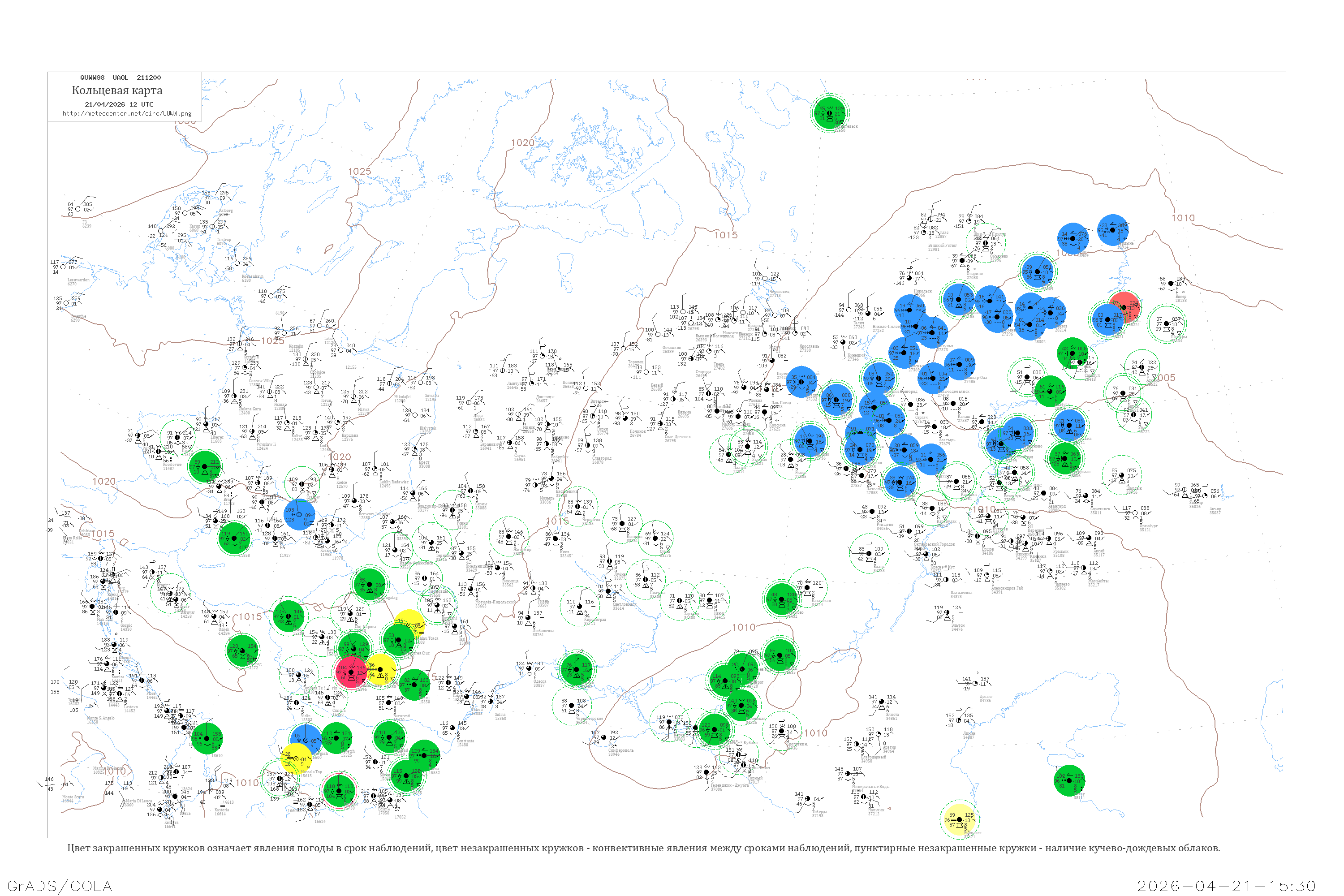
Task: Select the "GrADS/COLA" credit text
Action: 60,886
